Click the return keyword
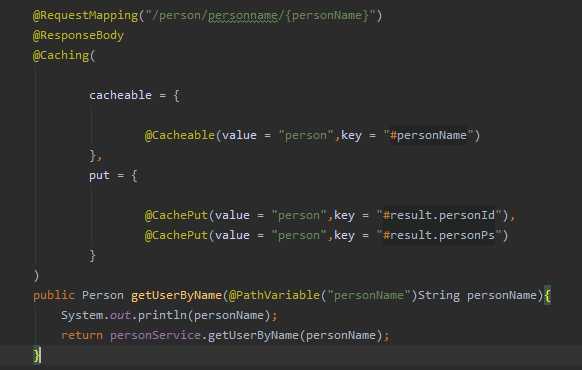Screen dimensions: 582x370 click(x=82, y=335)
